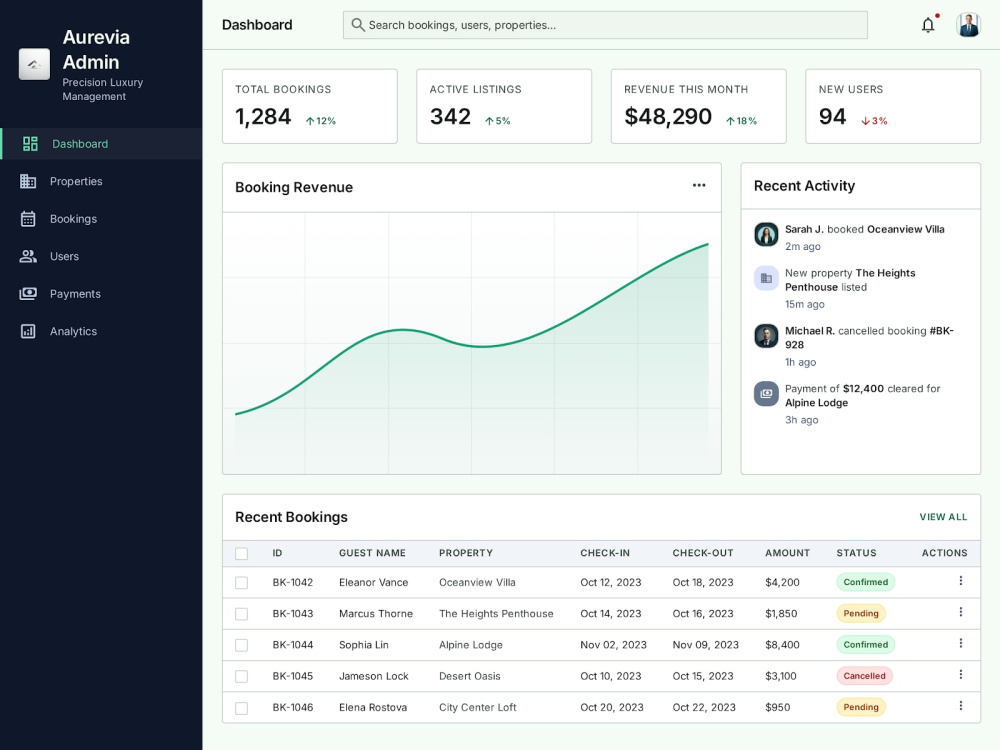Screen dimensions: 1000x750
Task: Click the Analytics chart icon in sidebar
Action: pyautogui.click(x=28, y=331)
